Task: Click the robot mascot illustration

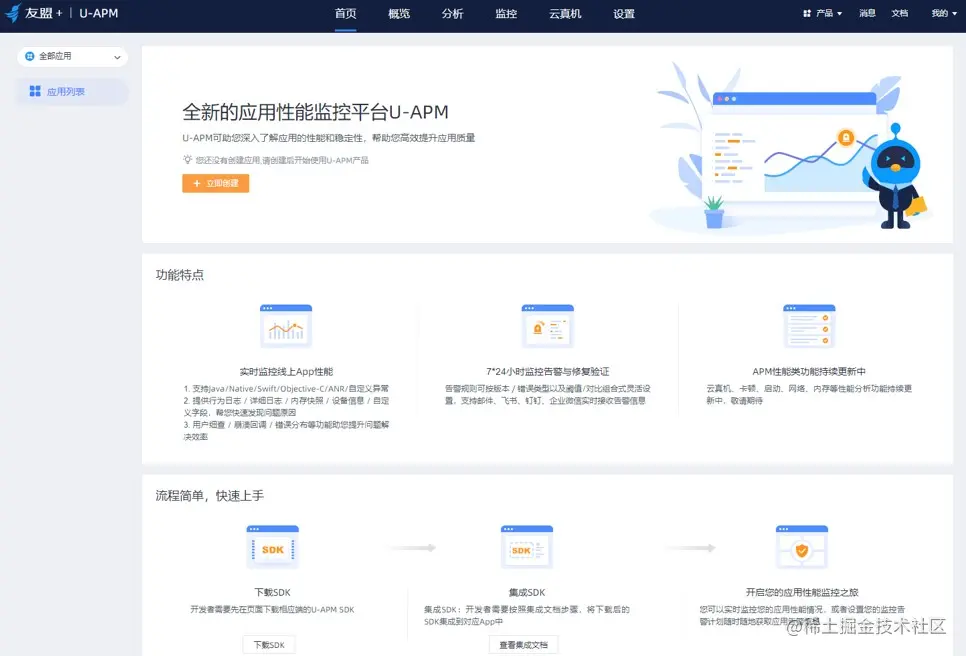Action: 896,177
